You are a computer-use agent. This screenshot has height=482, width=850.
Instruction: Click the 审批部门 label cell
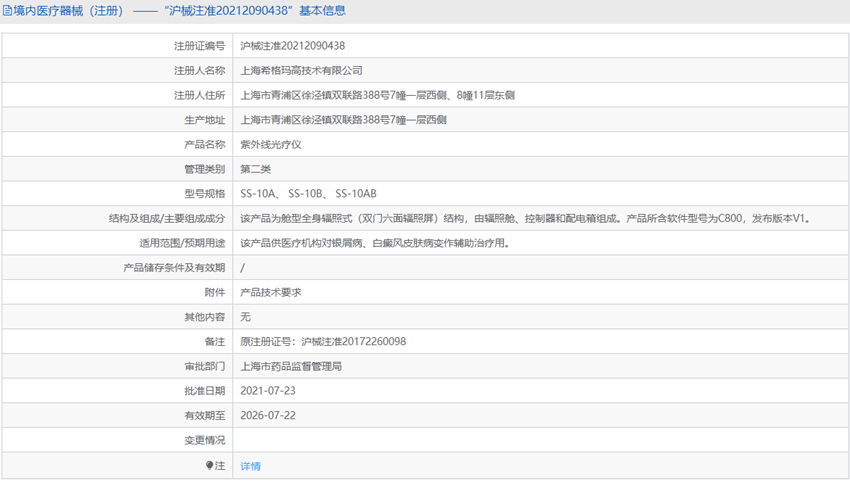tap(117, 366)
